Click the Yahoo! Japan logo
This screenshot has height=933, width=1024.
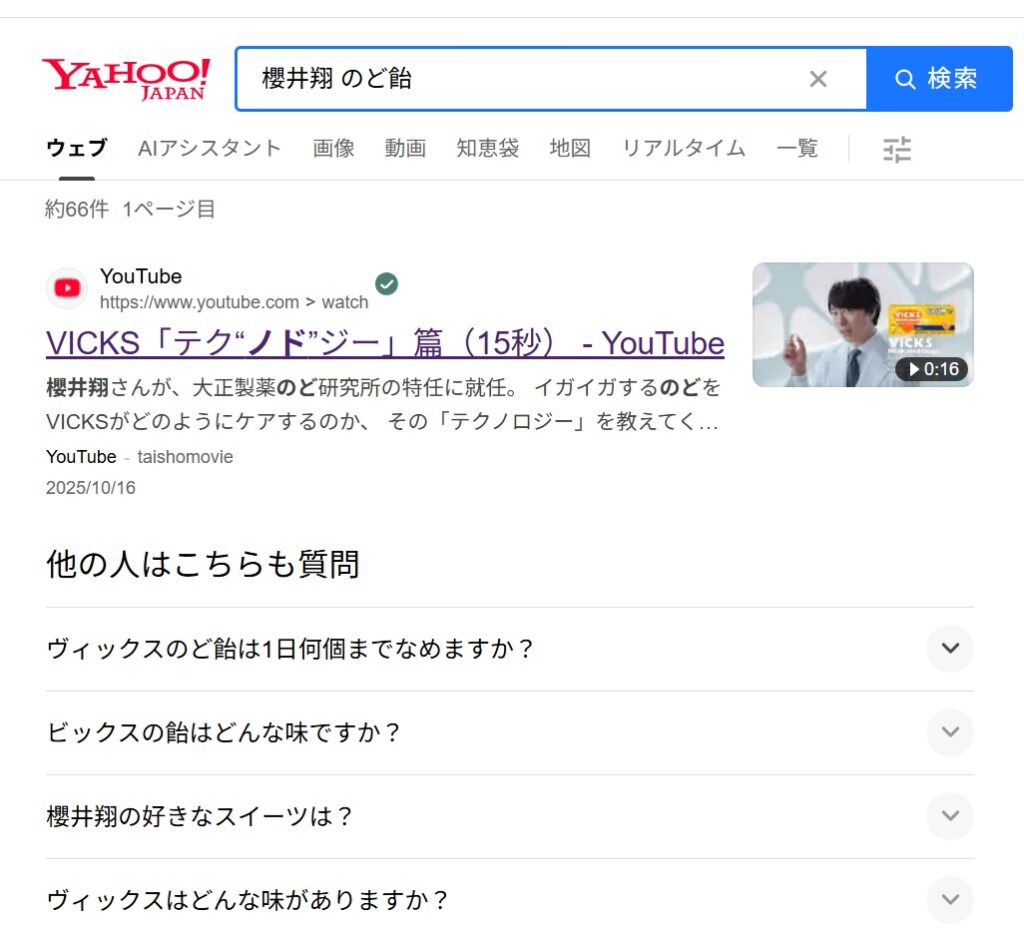tap(126, 79)
